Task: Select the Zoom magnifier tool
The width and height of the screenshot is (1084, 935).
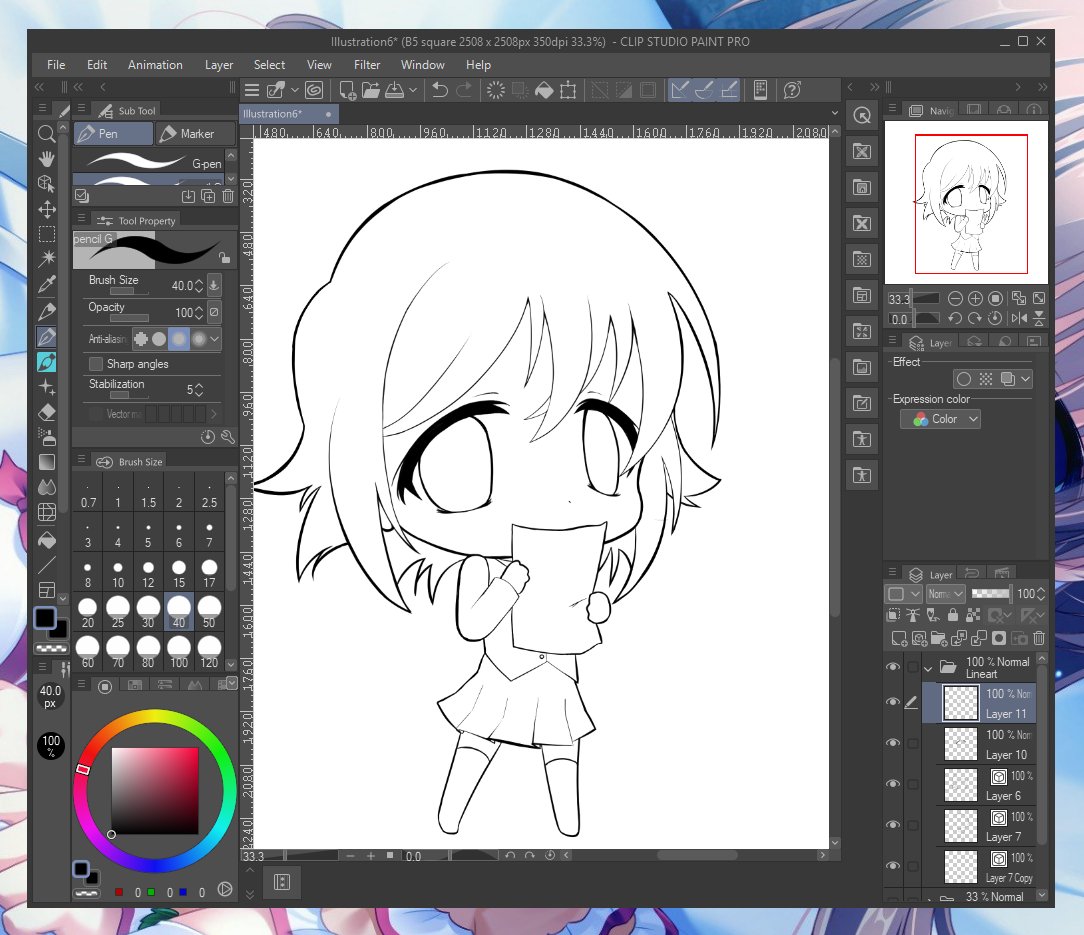Action: click(46, 133)
